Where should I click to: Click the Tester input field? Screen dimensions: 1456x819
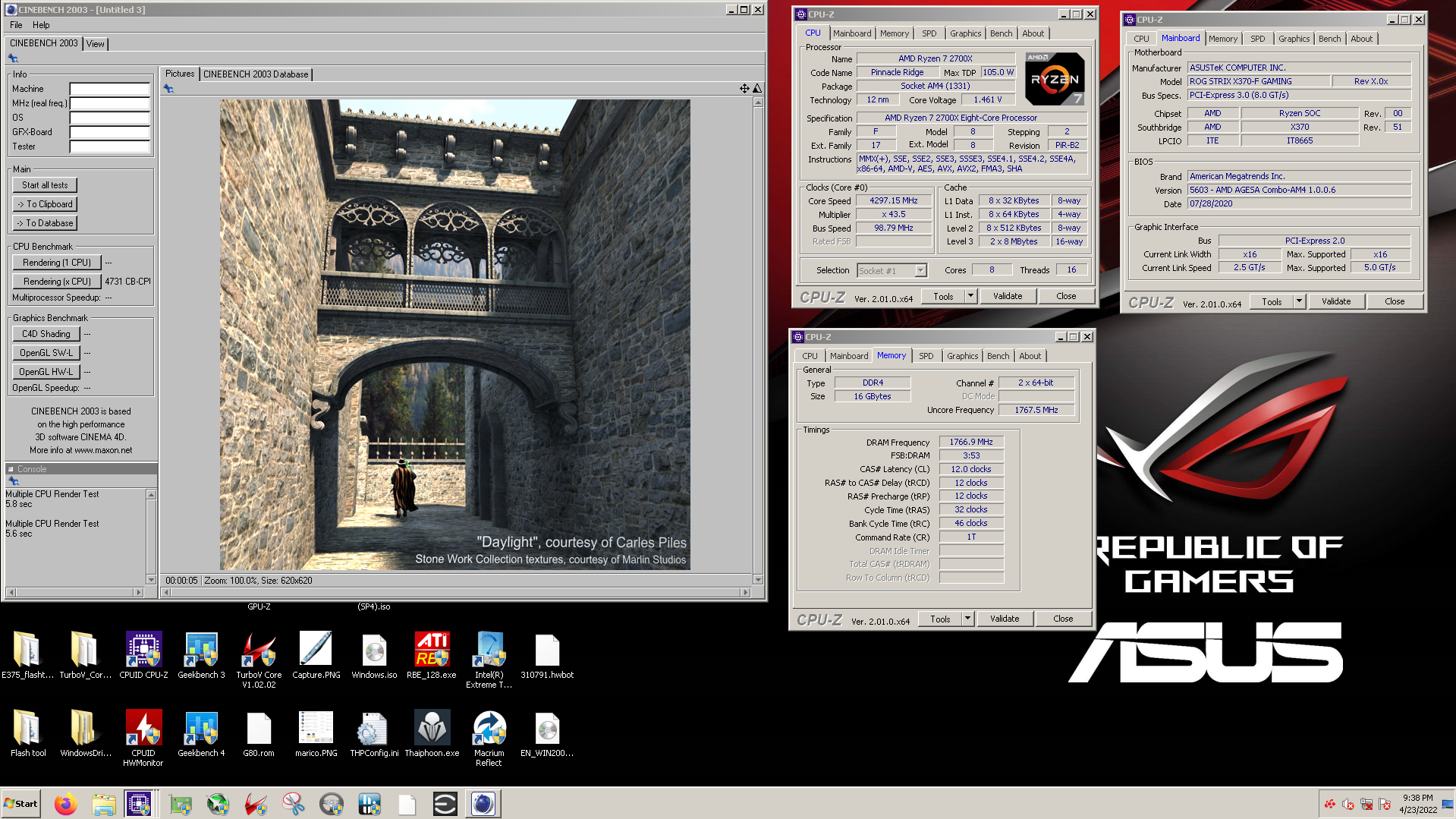click(110, 146)
